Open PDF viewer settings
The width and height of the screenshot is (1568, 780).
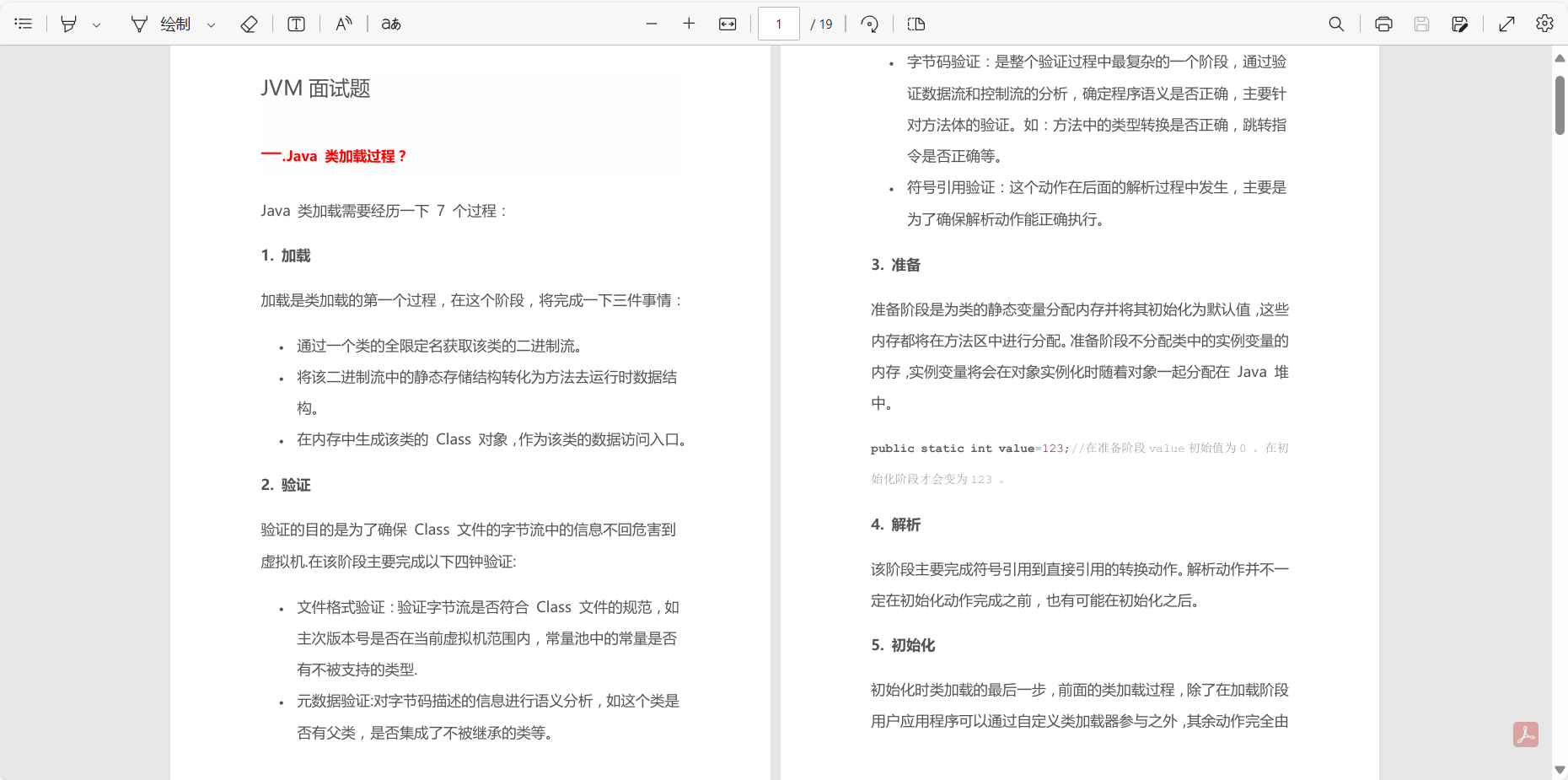point(1544,24)
